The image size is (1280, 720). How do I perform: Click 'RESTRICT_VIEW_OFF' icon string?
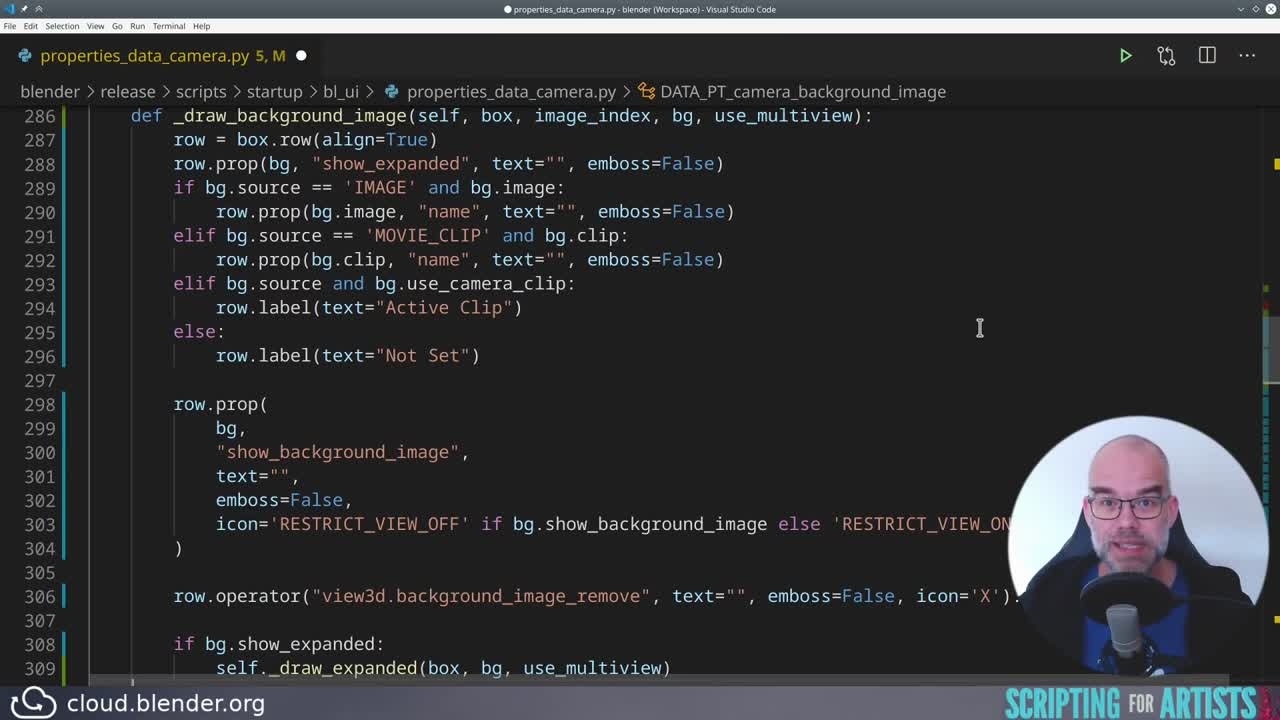pyautogui.click(x=369, y=524)
